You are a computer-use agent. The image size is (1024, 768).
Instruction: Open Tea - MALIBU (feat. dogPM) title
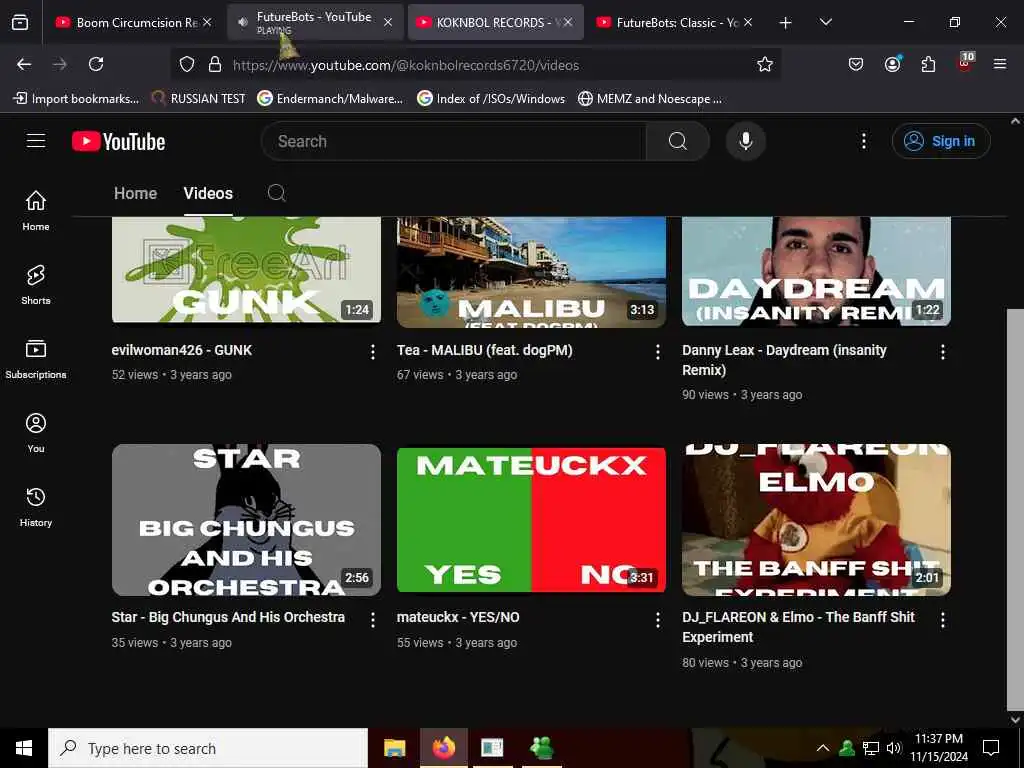tap(485, 350)
